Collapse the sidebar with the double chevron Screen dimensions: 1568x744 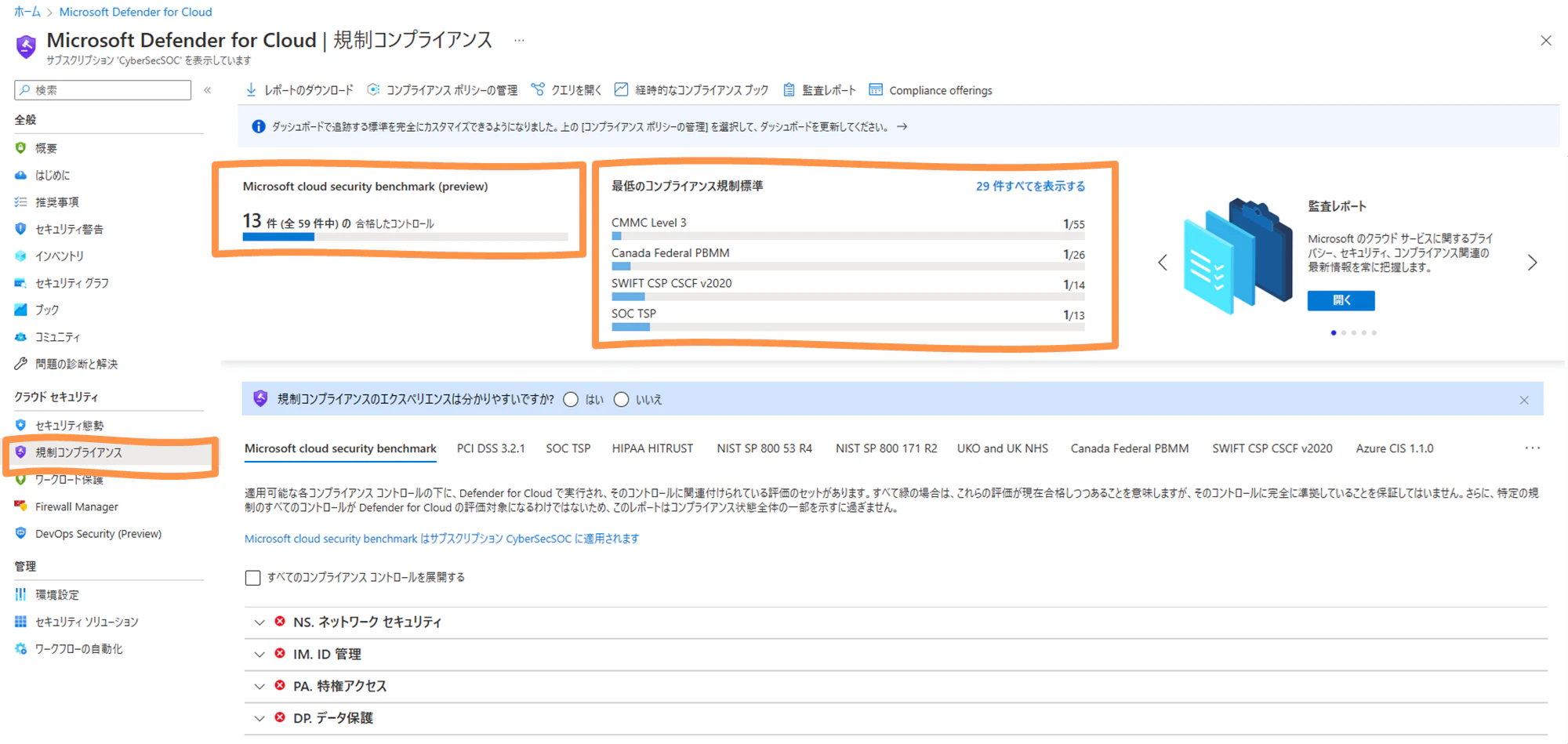[x=207, y=90]
